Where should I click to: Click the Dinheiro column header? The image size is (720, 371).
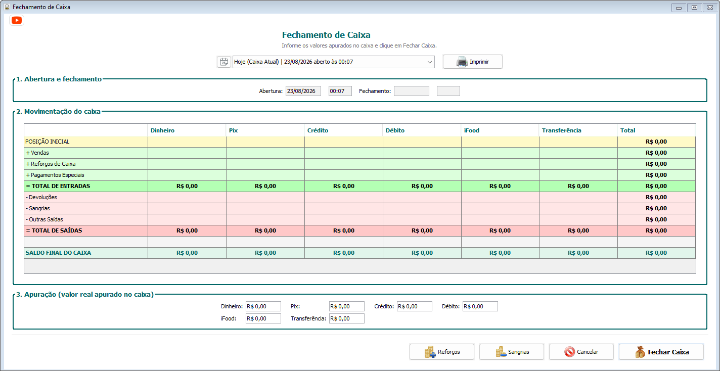[186, 130]
